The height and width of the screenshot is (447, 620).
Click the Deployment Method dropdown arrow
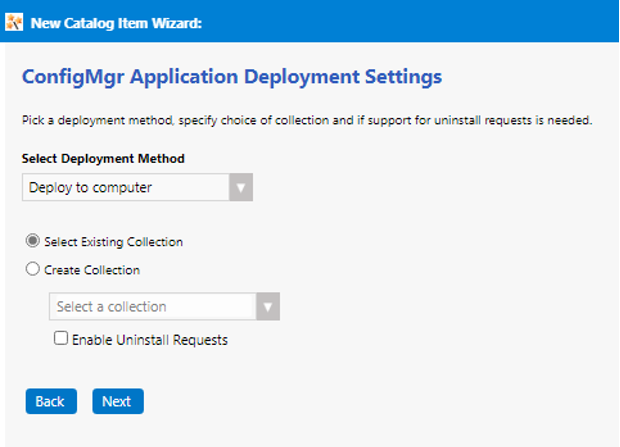(x=241, y=188)
